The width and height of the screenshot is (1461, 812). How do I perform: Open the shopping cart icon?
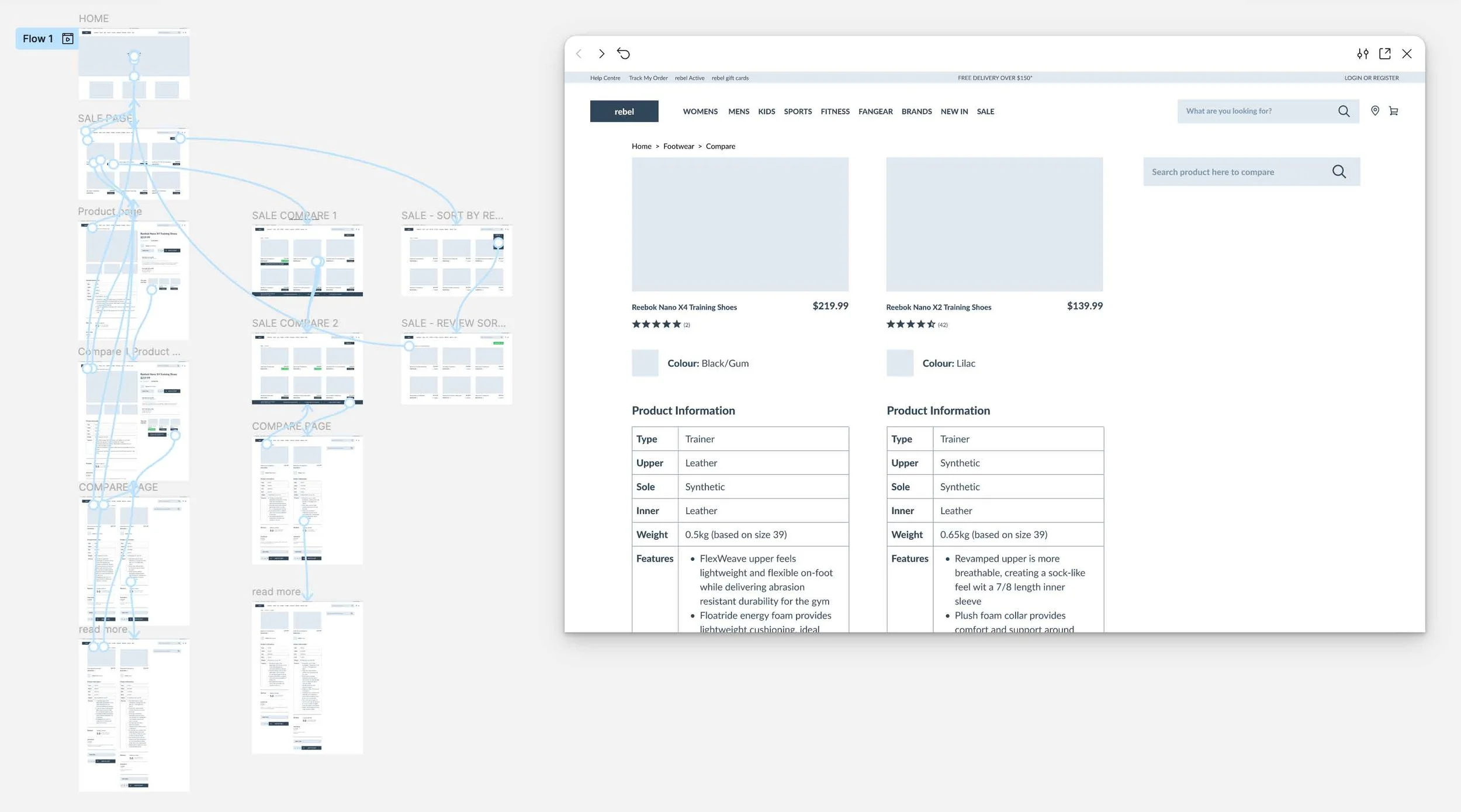[1394, 111]
